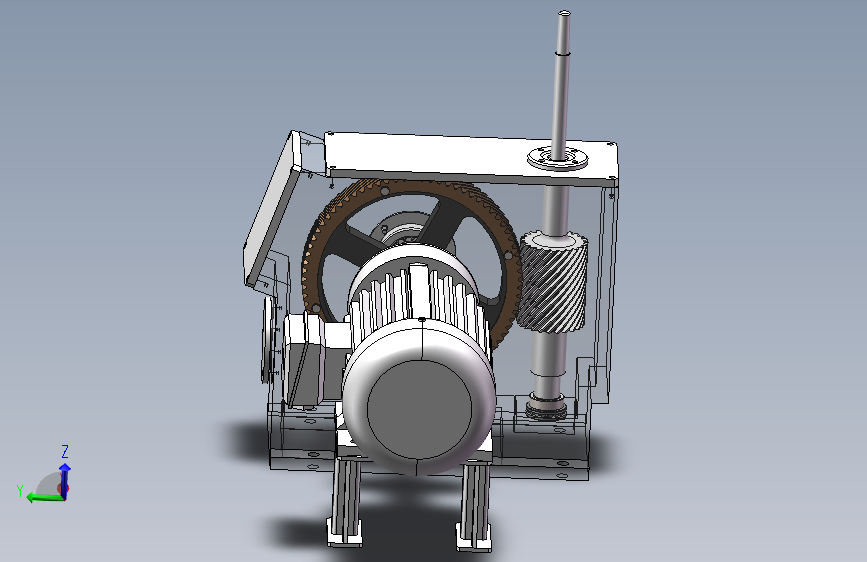Viewport: 867px width, 562px height.
Task: Click the blue Z axis of the triad
Action: tap(65, 480)
